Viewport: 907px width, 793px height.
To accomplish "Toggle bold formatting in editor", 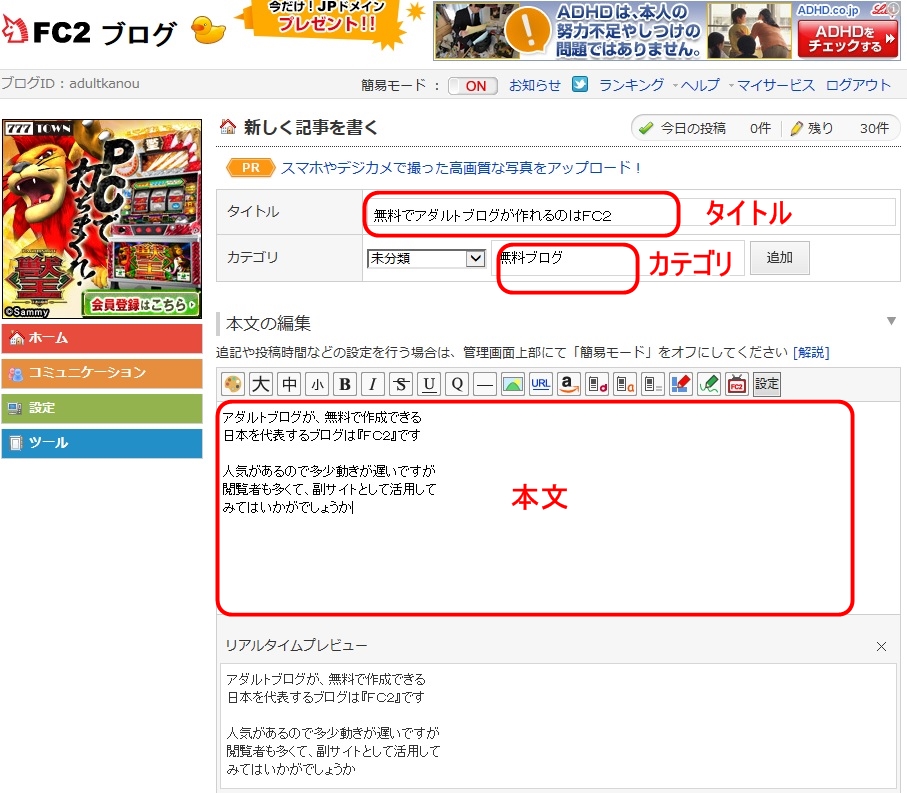I will (x=345, y=384).
